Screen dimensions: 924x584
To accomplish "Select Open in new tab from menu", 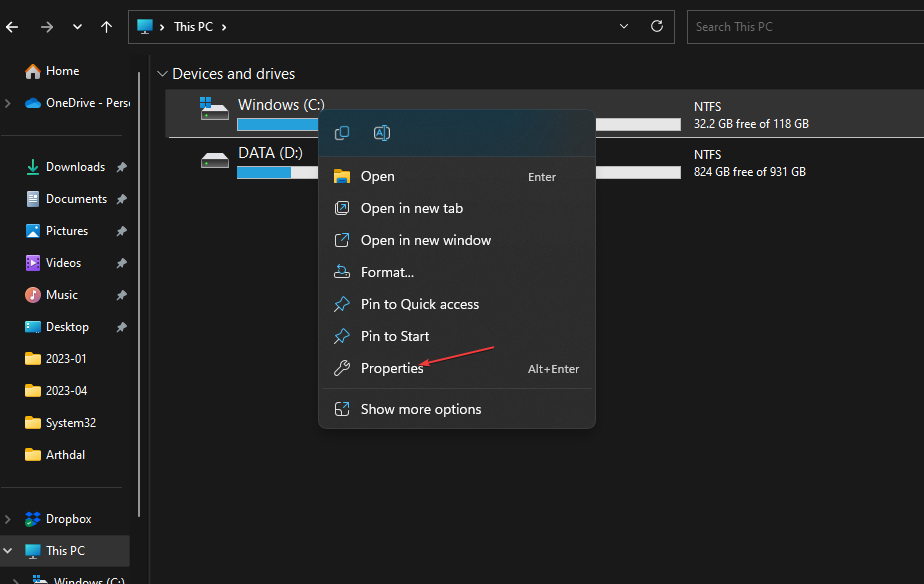I will (x=413, y=208).
